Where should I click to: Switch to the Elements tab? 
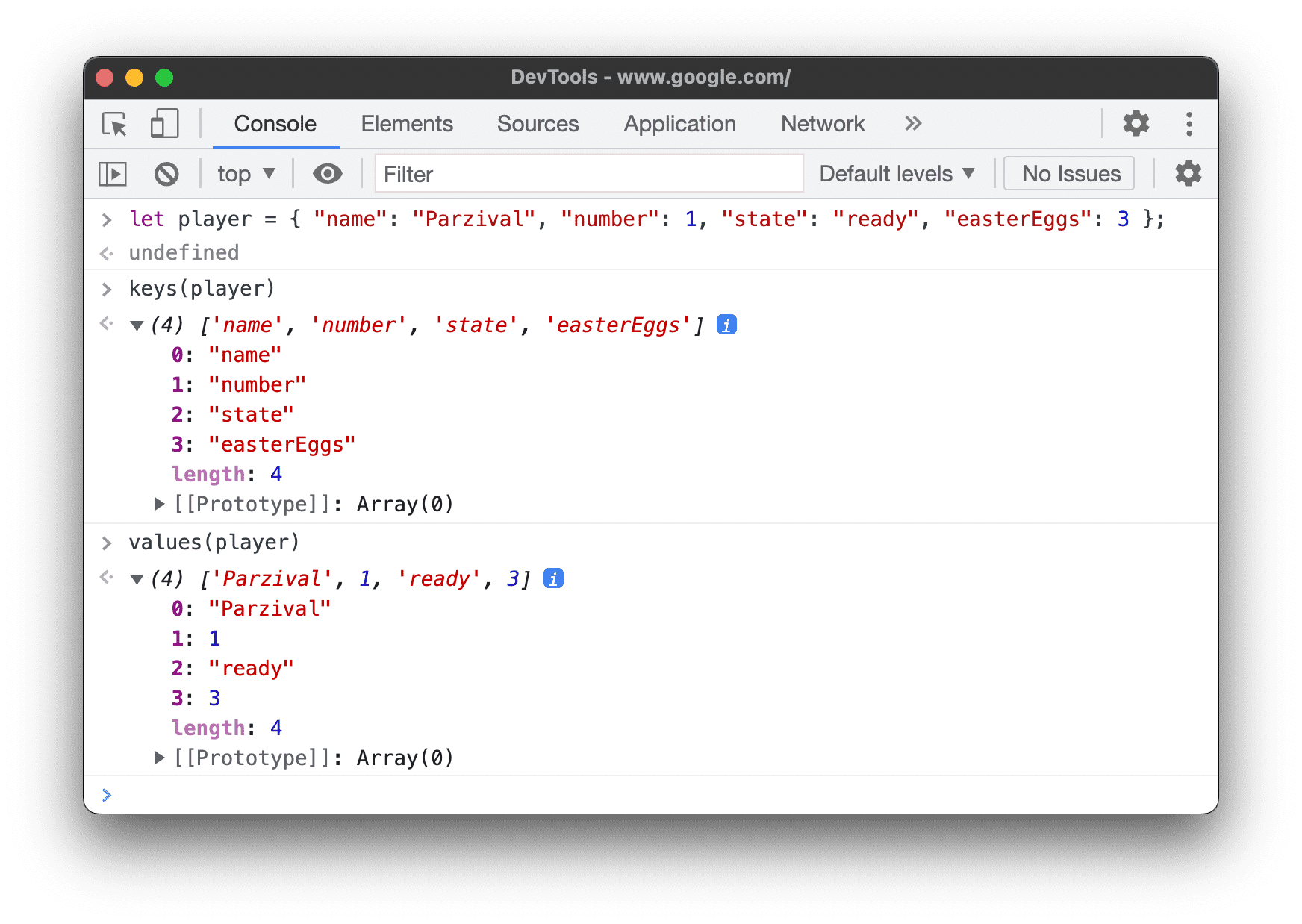coord(407,124)
